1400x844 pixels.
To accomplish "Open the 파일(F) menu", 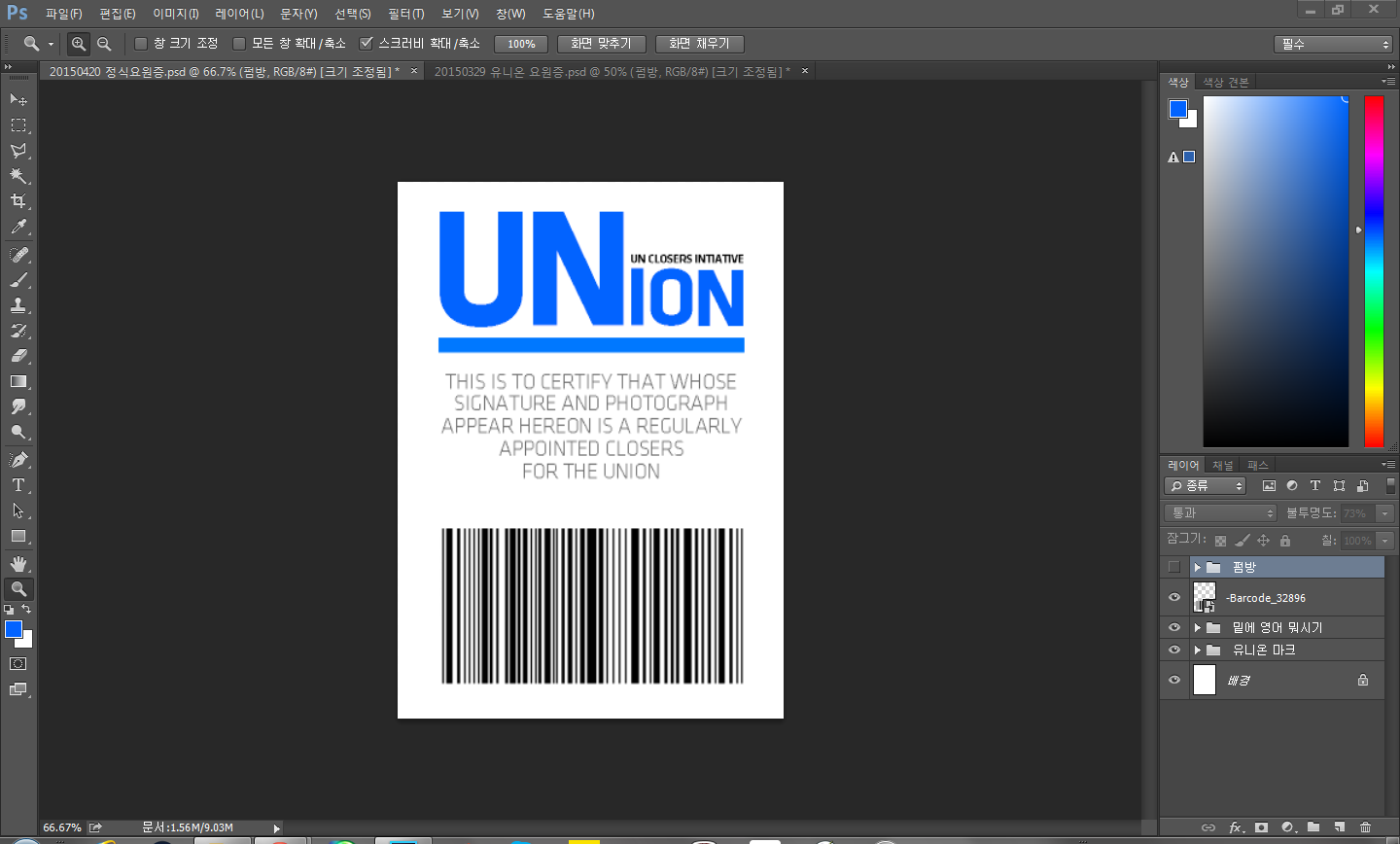I will (x=64, y=14).
